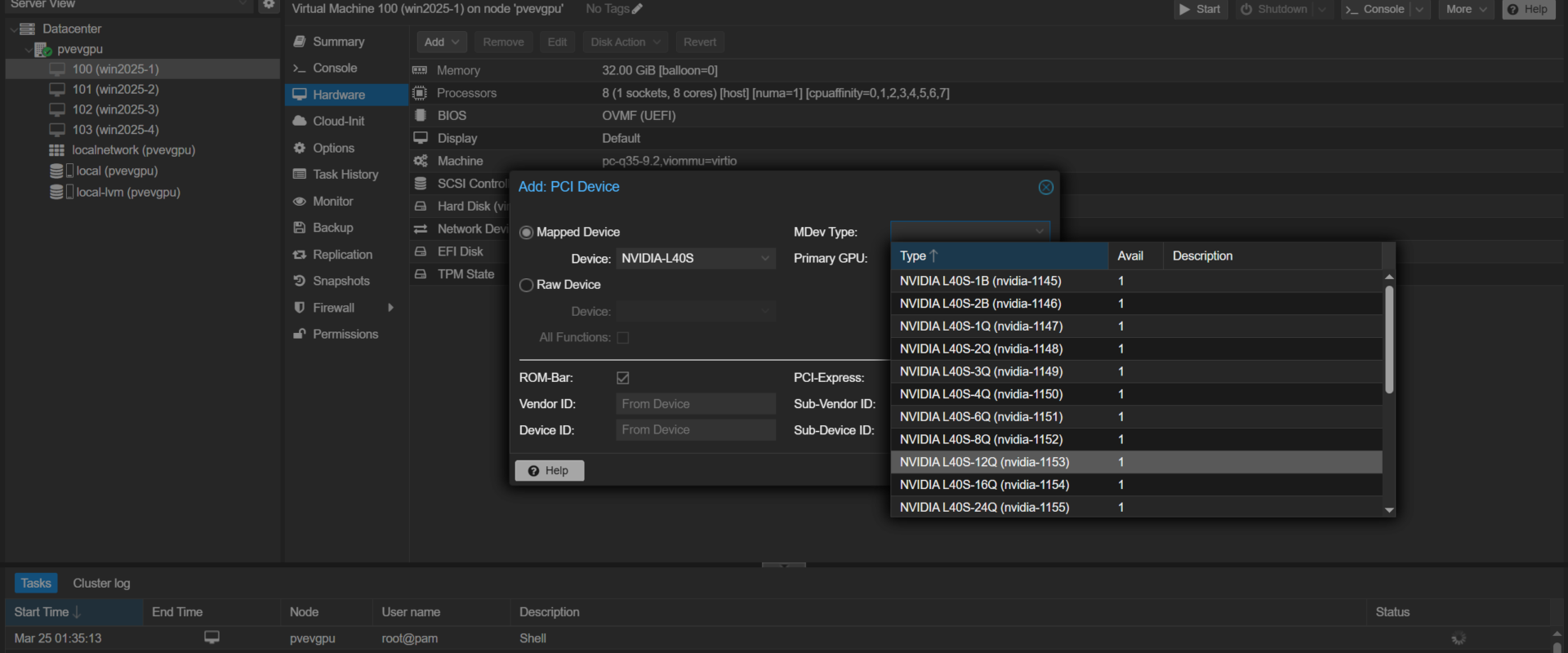
Task: Click the top-right Help button
Action: click(1528, 9)
